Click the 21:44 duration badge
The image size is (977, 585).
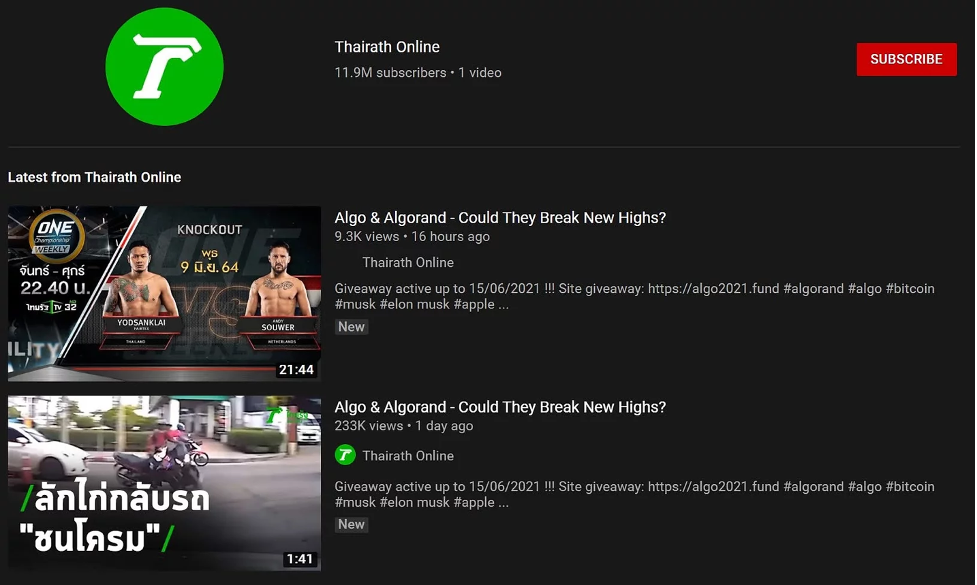point(297,369)
